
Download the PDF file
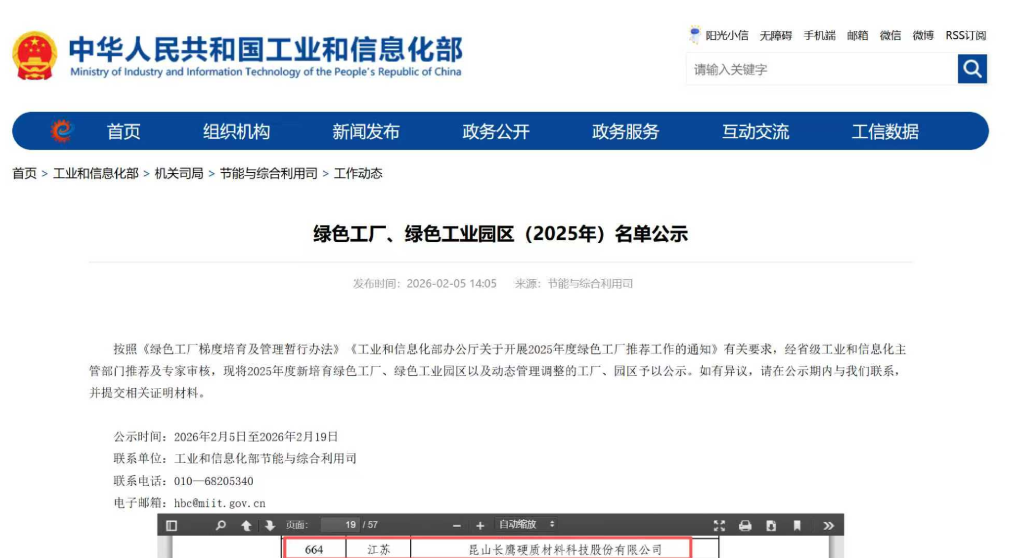[x=771, y=526]
